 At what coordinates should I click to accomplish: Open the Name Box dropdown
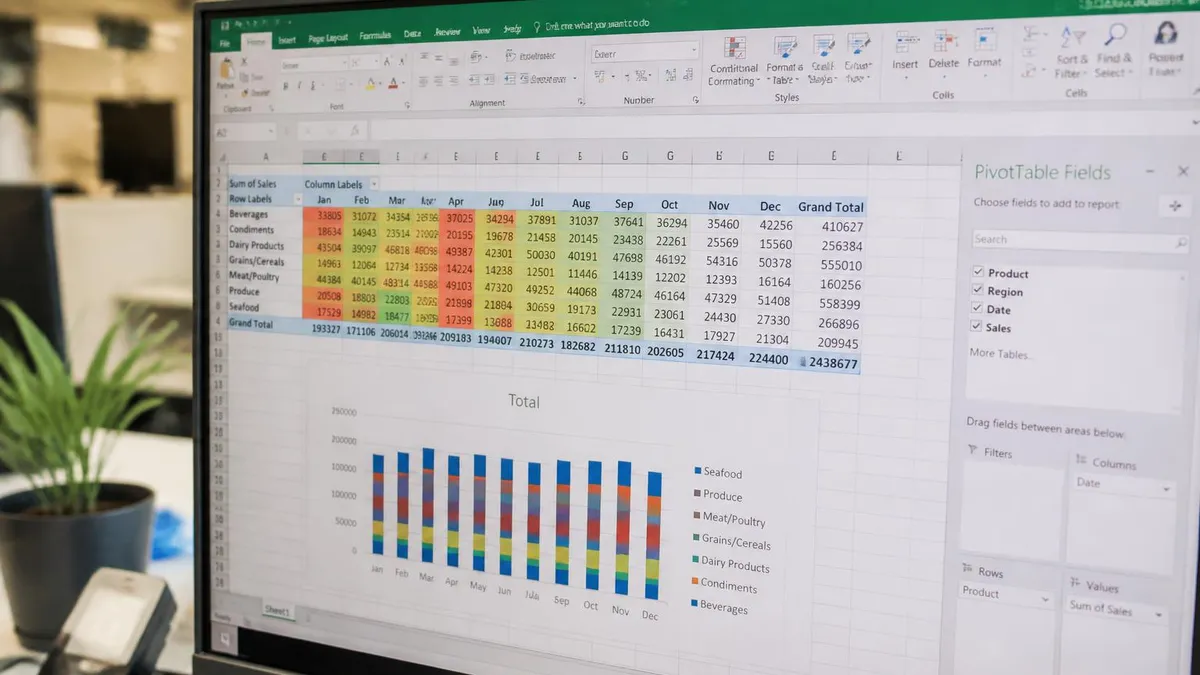coord(270,132)
